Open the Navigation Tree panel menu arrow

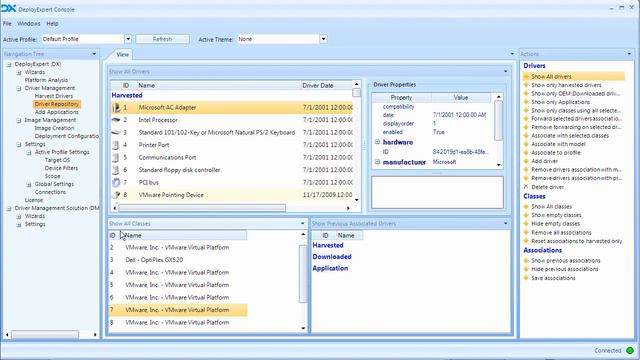[94, 54]
